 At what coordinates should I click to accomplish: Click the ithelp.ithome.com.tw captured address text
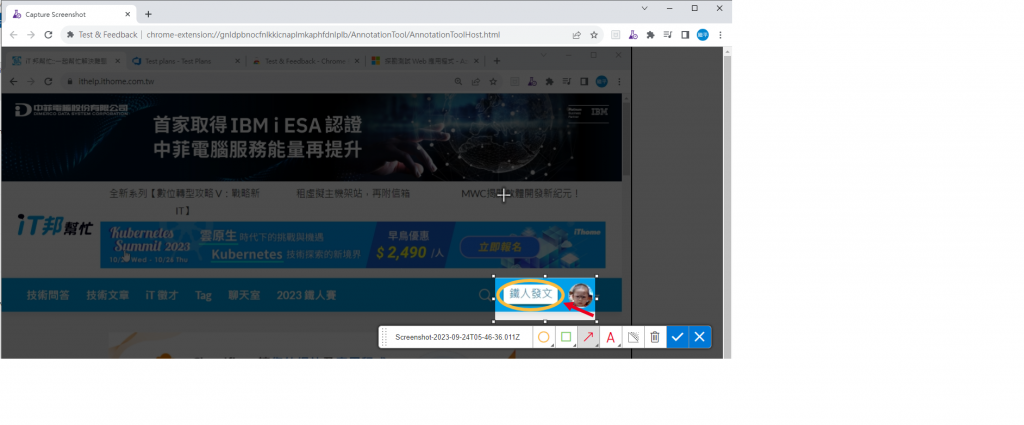coord(116,82)
